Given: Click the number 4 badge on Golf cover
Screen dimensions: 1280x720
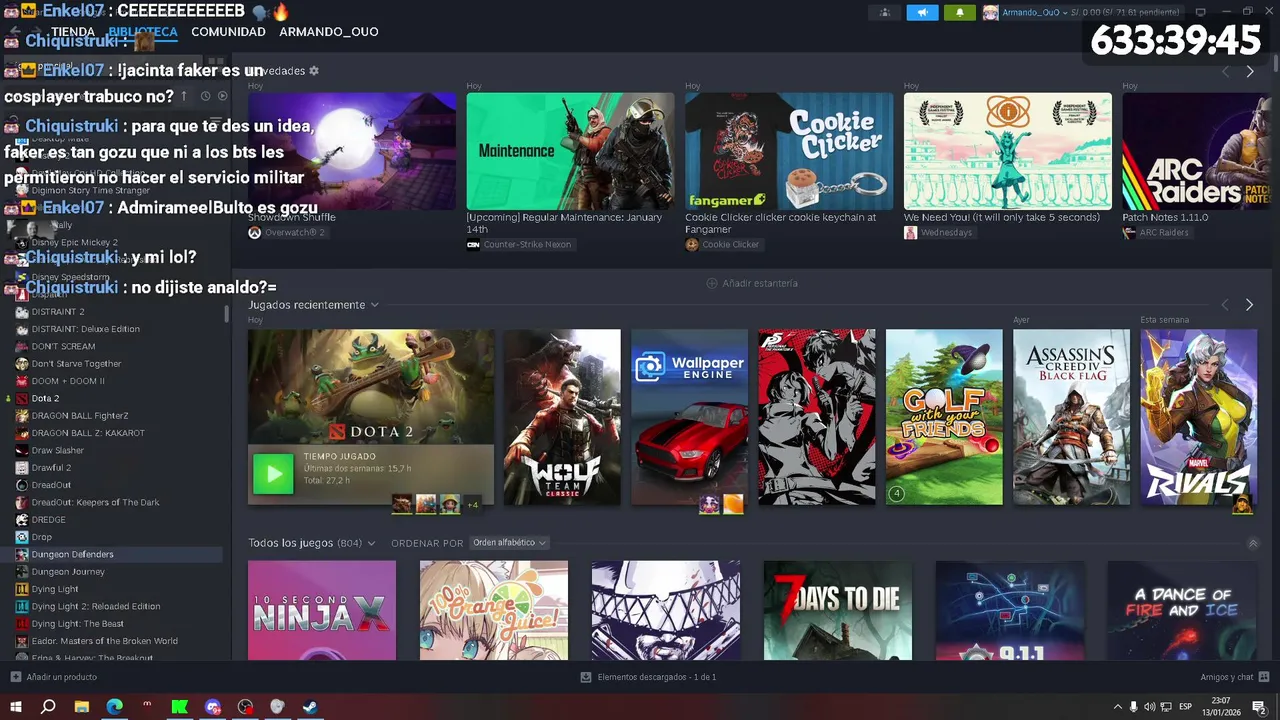Looking at the screenshot, I should (897, 493).
